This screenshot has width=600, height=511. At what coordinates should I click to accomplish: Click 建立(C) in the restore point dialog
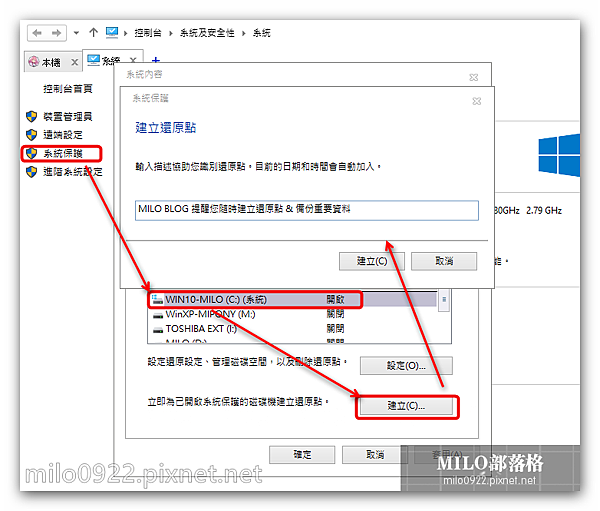(372, 261)
